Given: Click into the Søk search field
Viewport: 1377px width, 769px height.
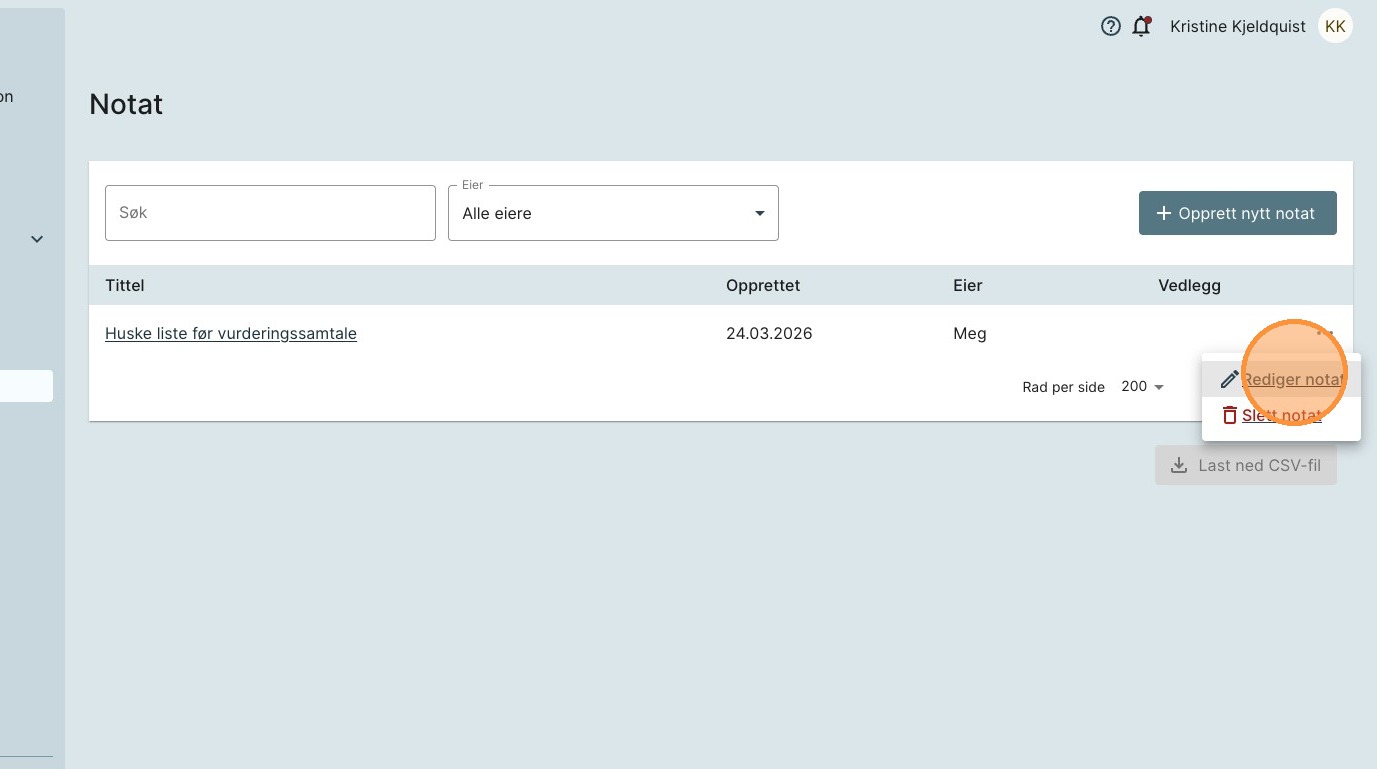Looking at the screenshot, I should coord(270,213).
